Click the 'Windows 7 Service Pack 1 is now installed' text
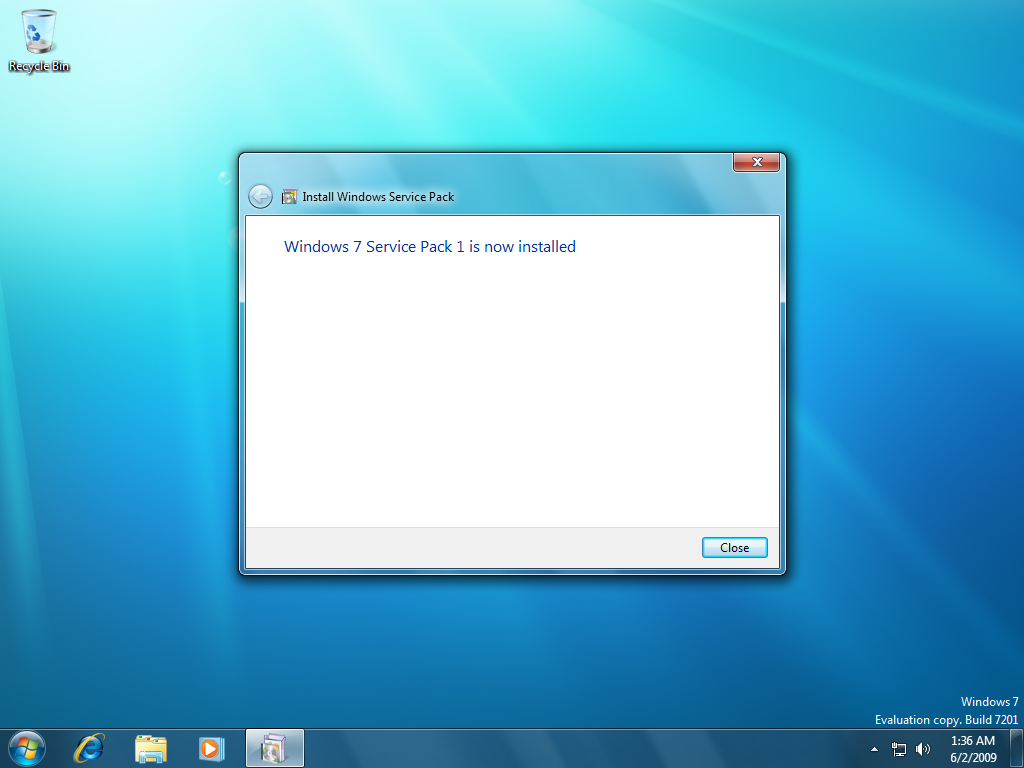Screen dimensions: 1024x768 [x=430, y=246]
